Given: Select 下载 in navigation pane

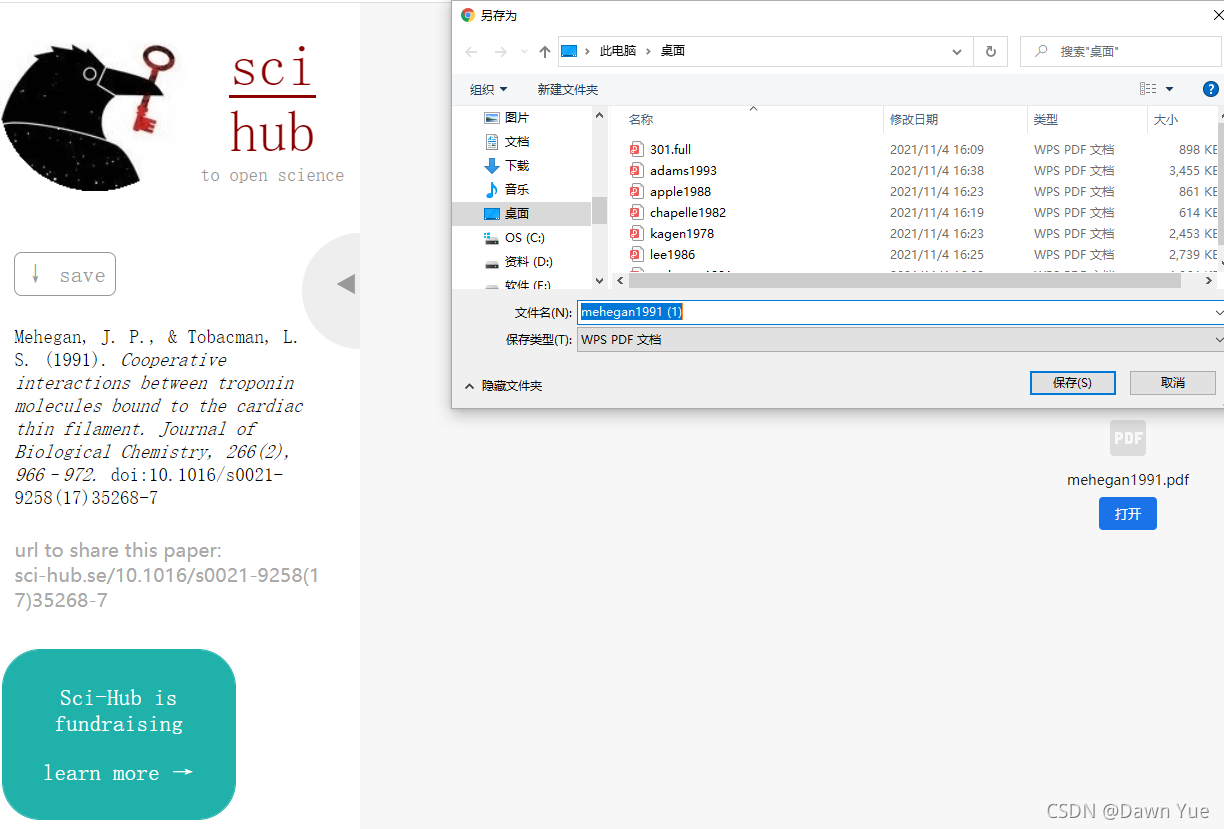Looking at the screenshot, I should pos(518,165).
